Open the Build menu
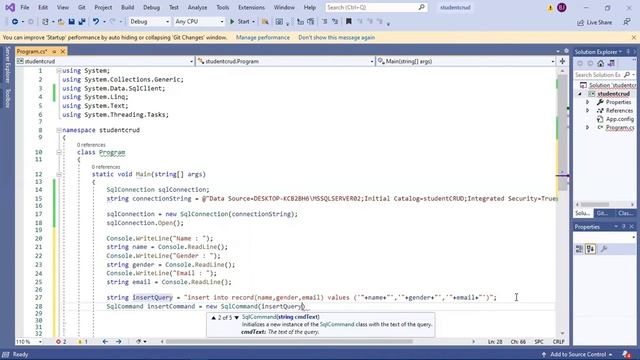 pos(127,7)
